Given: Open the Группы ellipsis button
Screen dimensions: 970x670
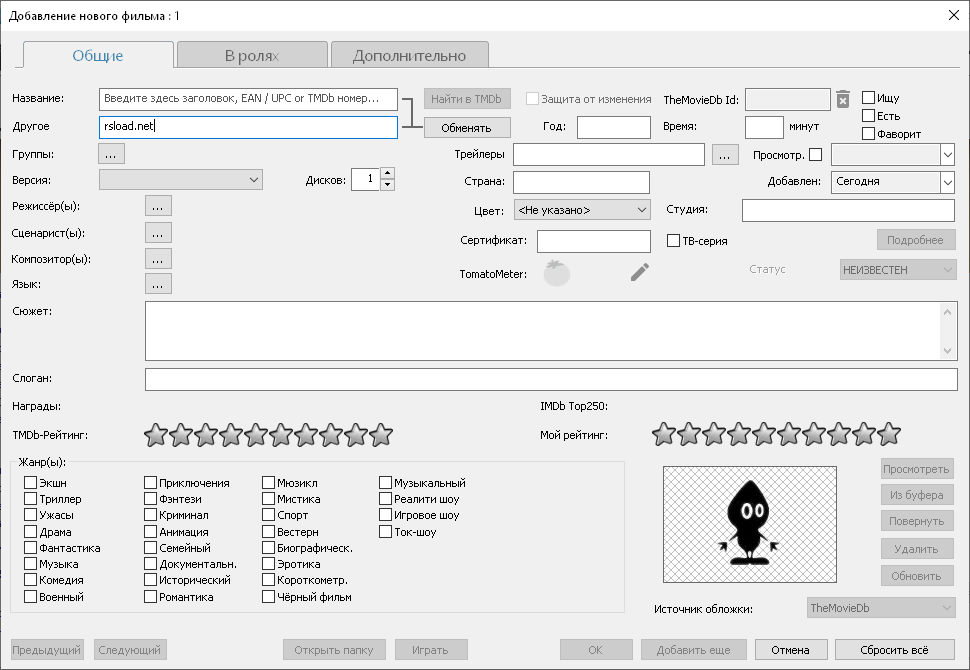Looking at the screenshot, I should (x=111, y=154).
